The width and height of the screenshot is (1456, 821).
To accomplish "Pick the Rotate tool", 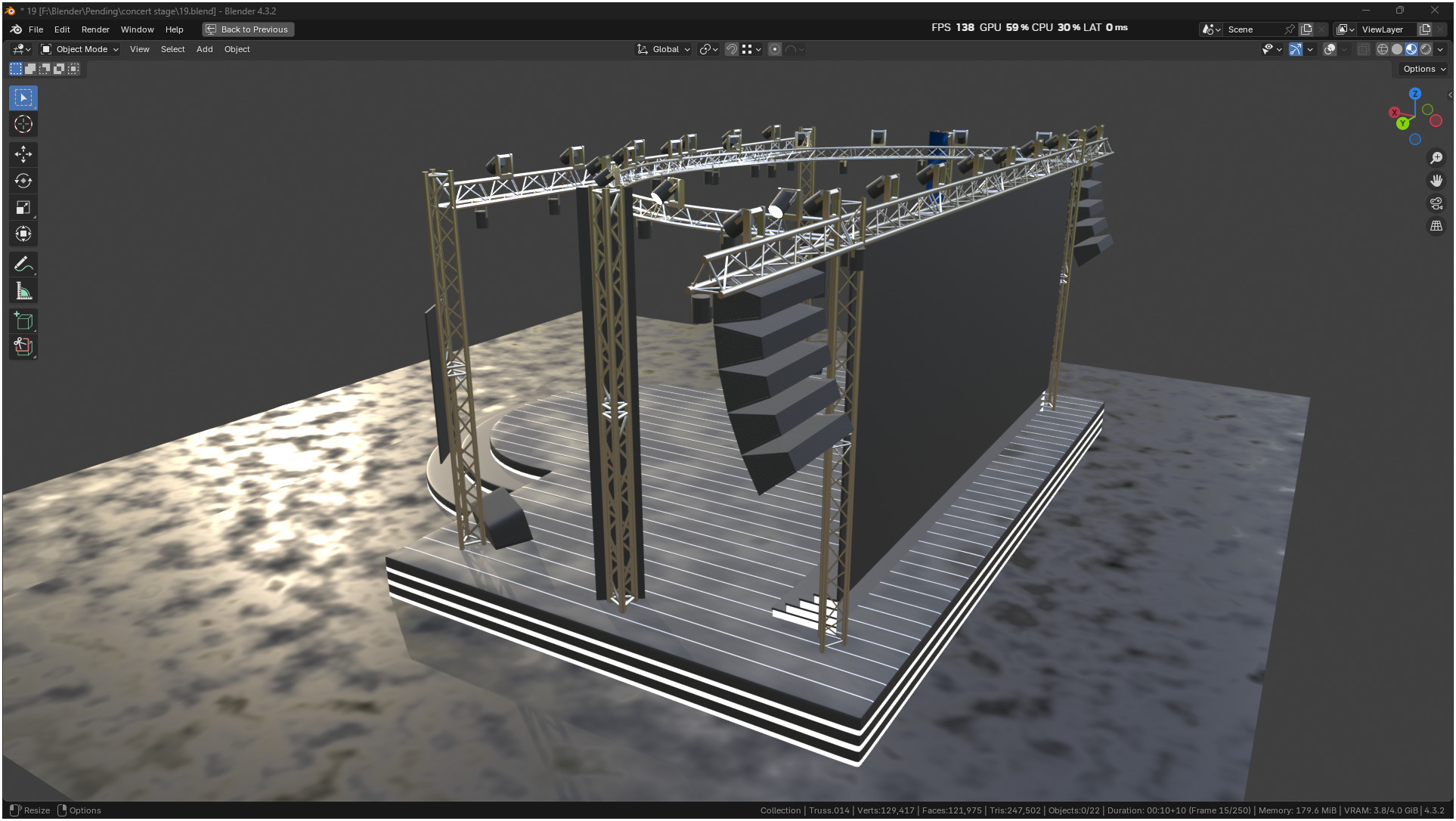I will 23,181.
